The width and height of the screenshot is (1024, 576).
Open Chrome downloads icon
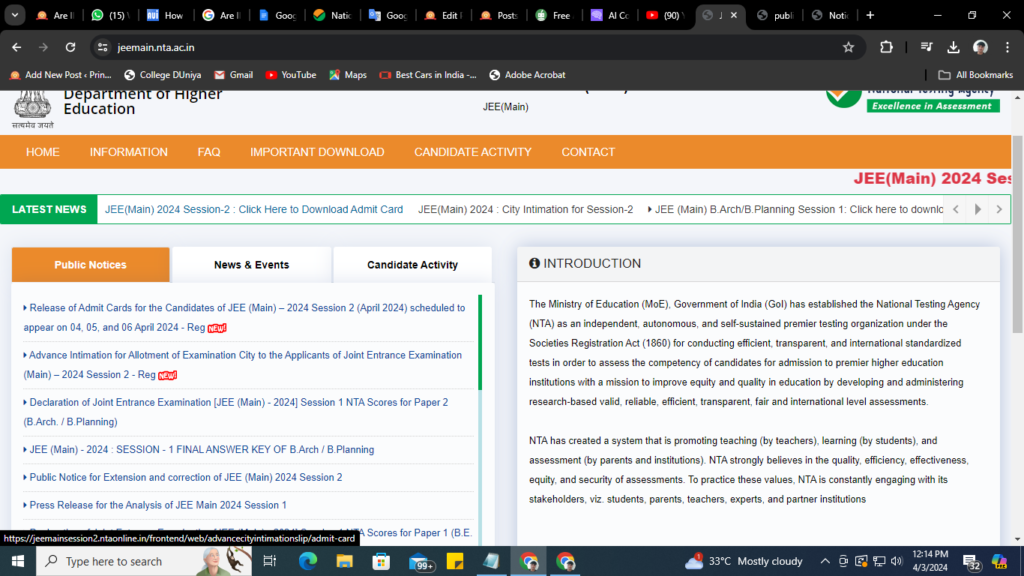point(953,47)
